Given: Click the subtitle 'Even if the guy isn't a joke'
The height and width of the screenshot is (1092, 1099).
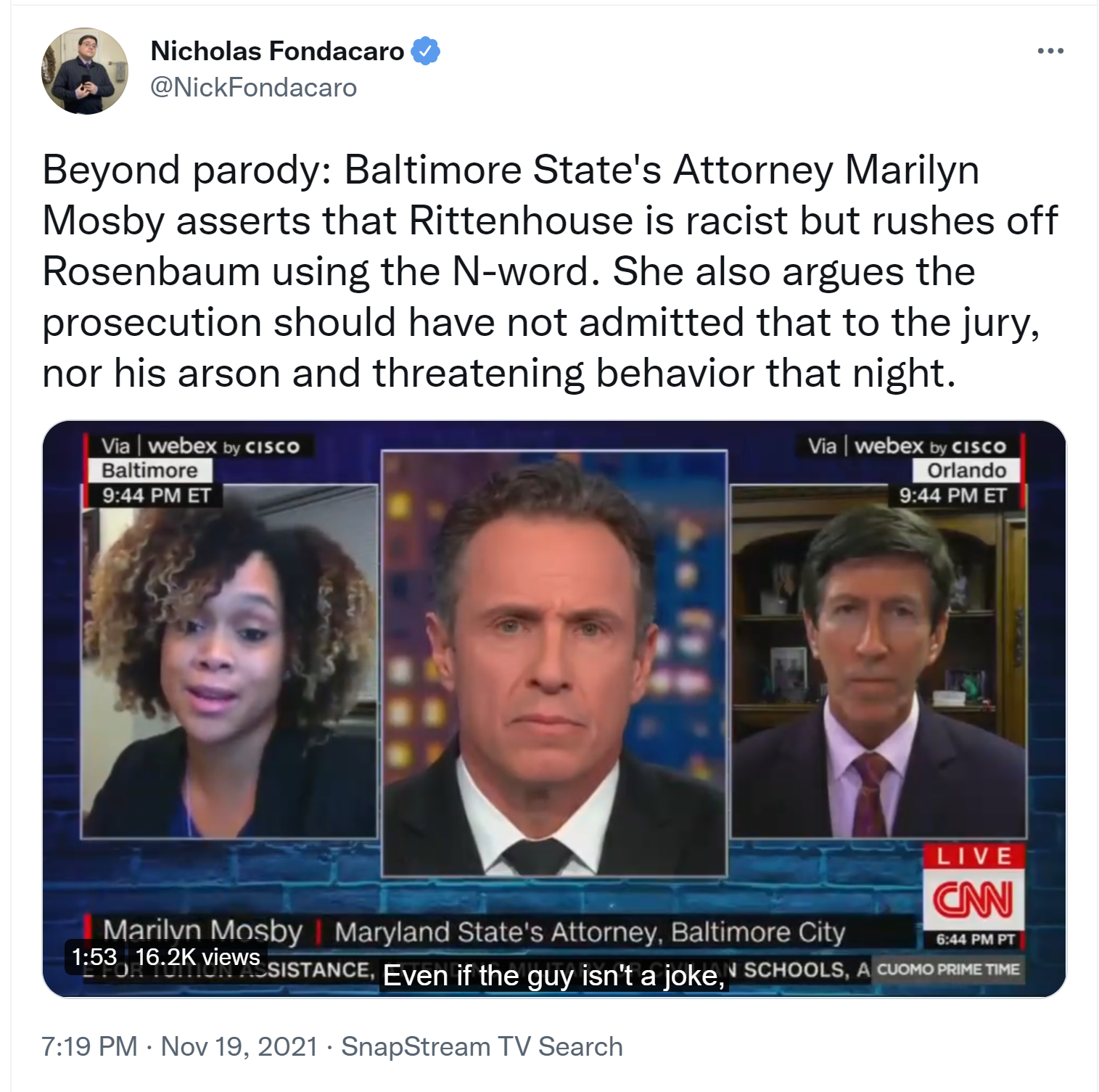Looking at the screenshot, I should (x=554, y=976).
